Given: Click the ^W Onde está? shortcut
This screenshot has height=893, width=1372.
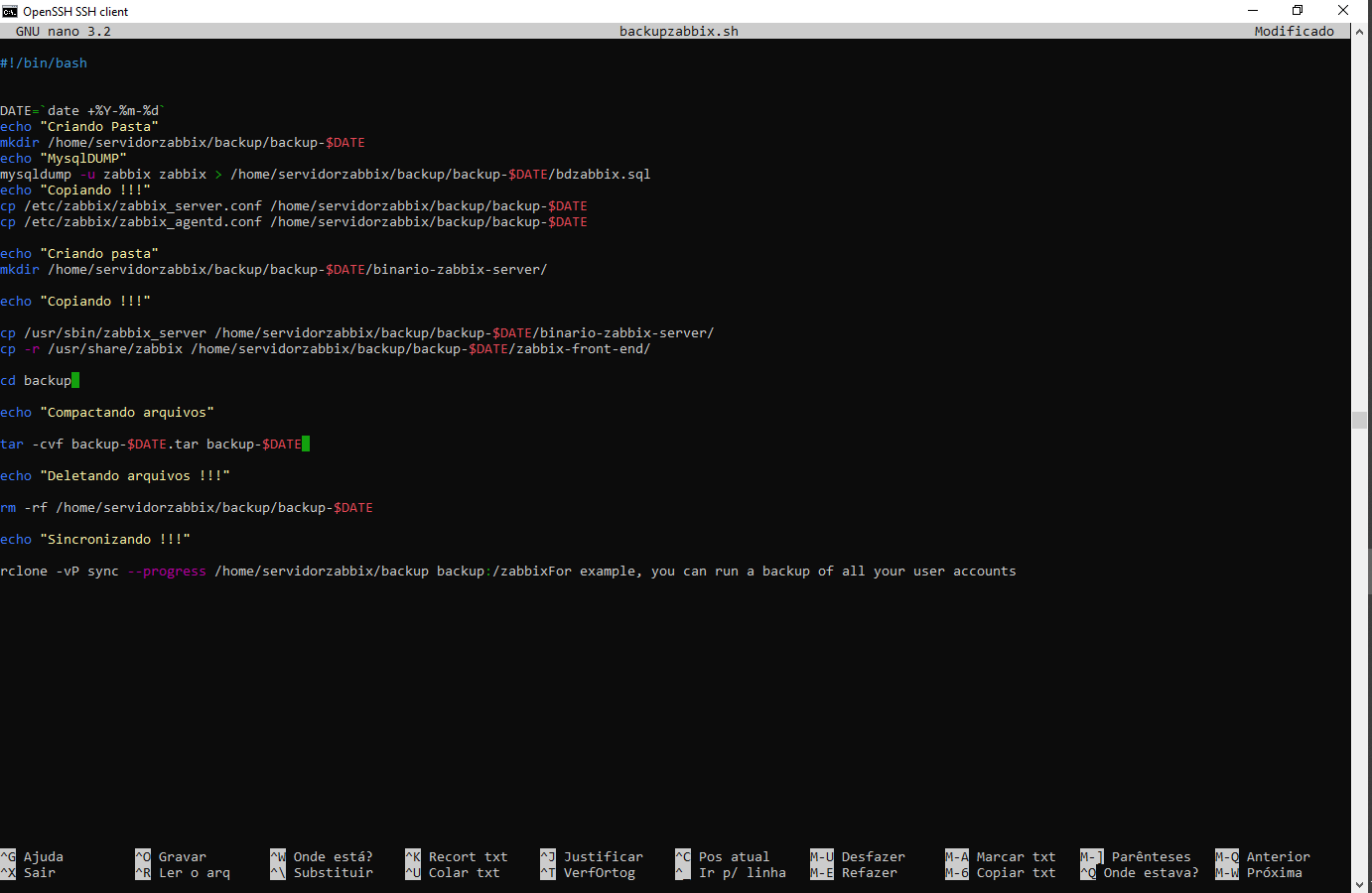Looking at the screenshot, I should click(x=322, y=856).
